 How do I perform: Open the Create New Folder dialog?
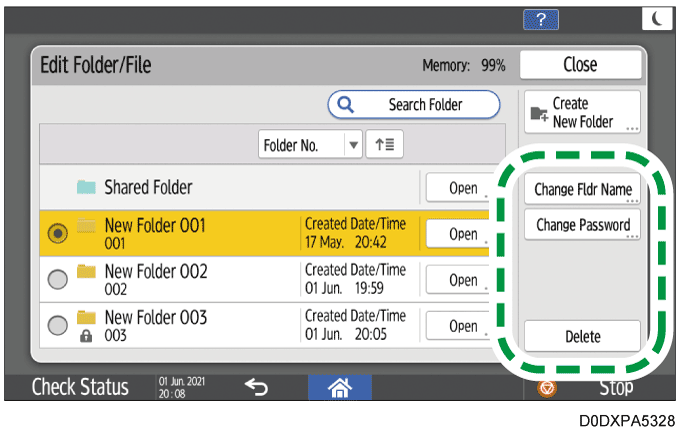[580, 111]
